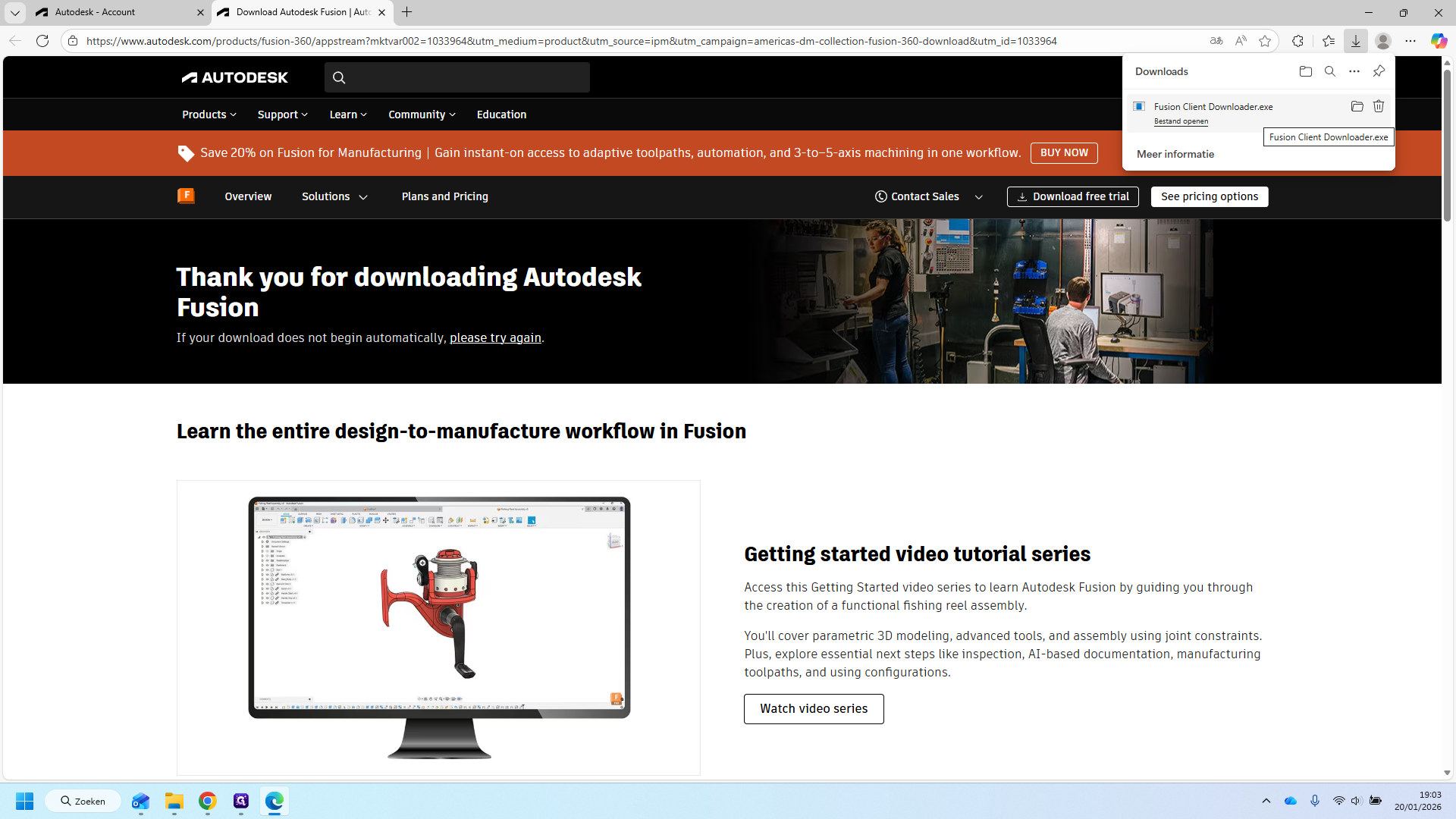The height and width of the screenshot is (819, 1456).
Task: Click the Autodesk logo
Action: coord(235,77)
